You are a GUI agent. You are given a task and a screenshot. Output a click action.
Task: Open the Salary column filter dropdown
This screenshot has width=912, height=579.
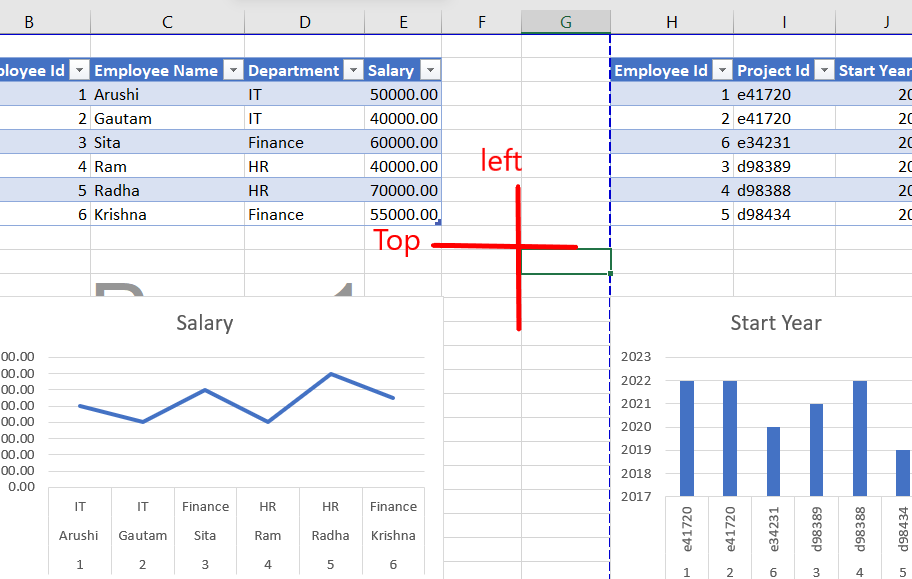(x=430, y=70)
